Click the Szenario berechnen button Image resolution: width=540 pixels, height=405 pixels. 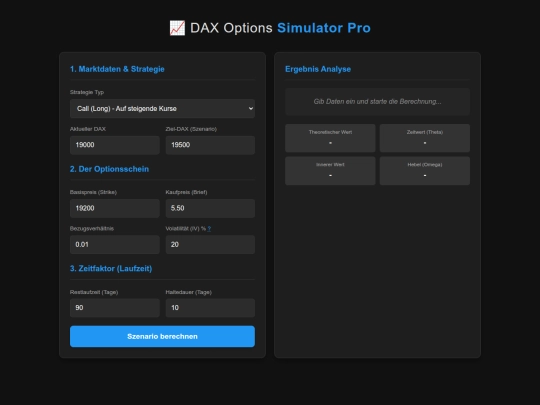(x=162, y=336)
